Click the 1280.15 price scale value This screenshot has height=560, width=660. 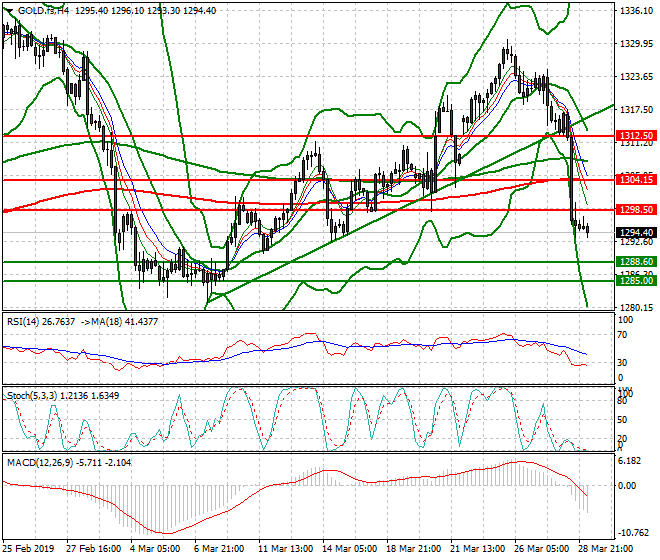[636, 308]
